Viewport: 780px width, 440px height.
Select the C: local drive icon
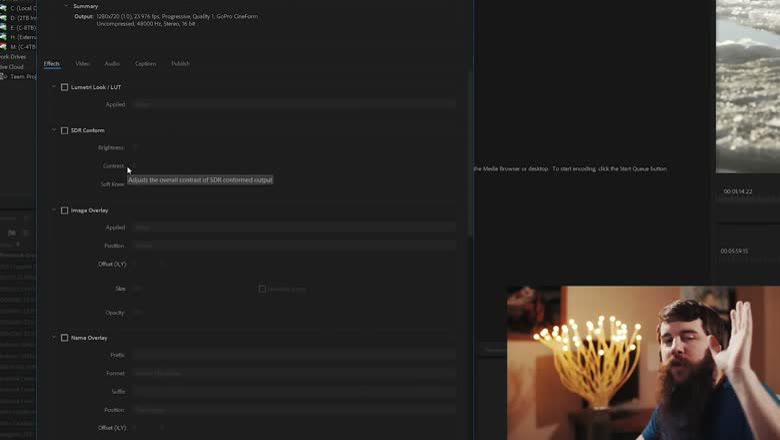coord(3,8)
